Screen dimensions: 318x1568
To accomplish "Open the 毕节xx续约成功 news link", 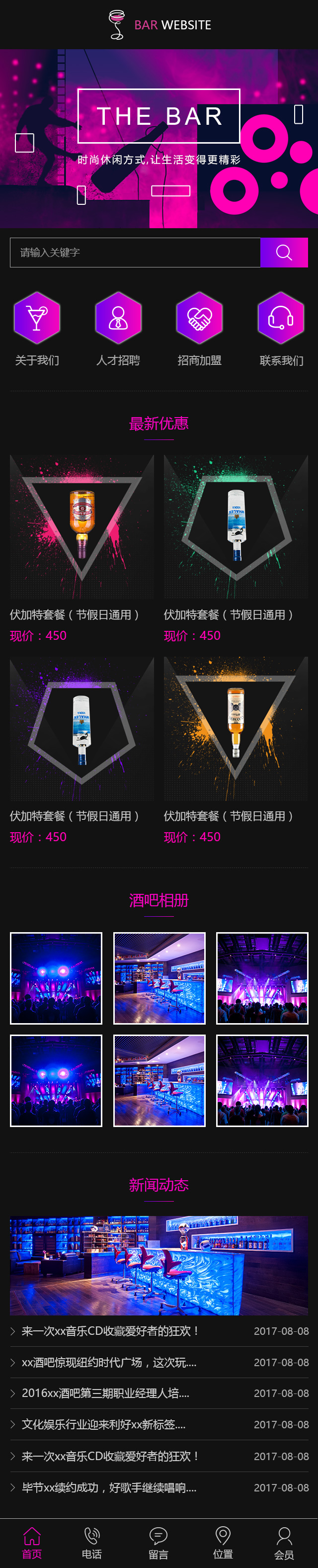I will coord(109,1487).
